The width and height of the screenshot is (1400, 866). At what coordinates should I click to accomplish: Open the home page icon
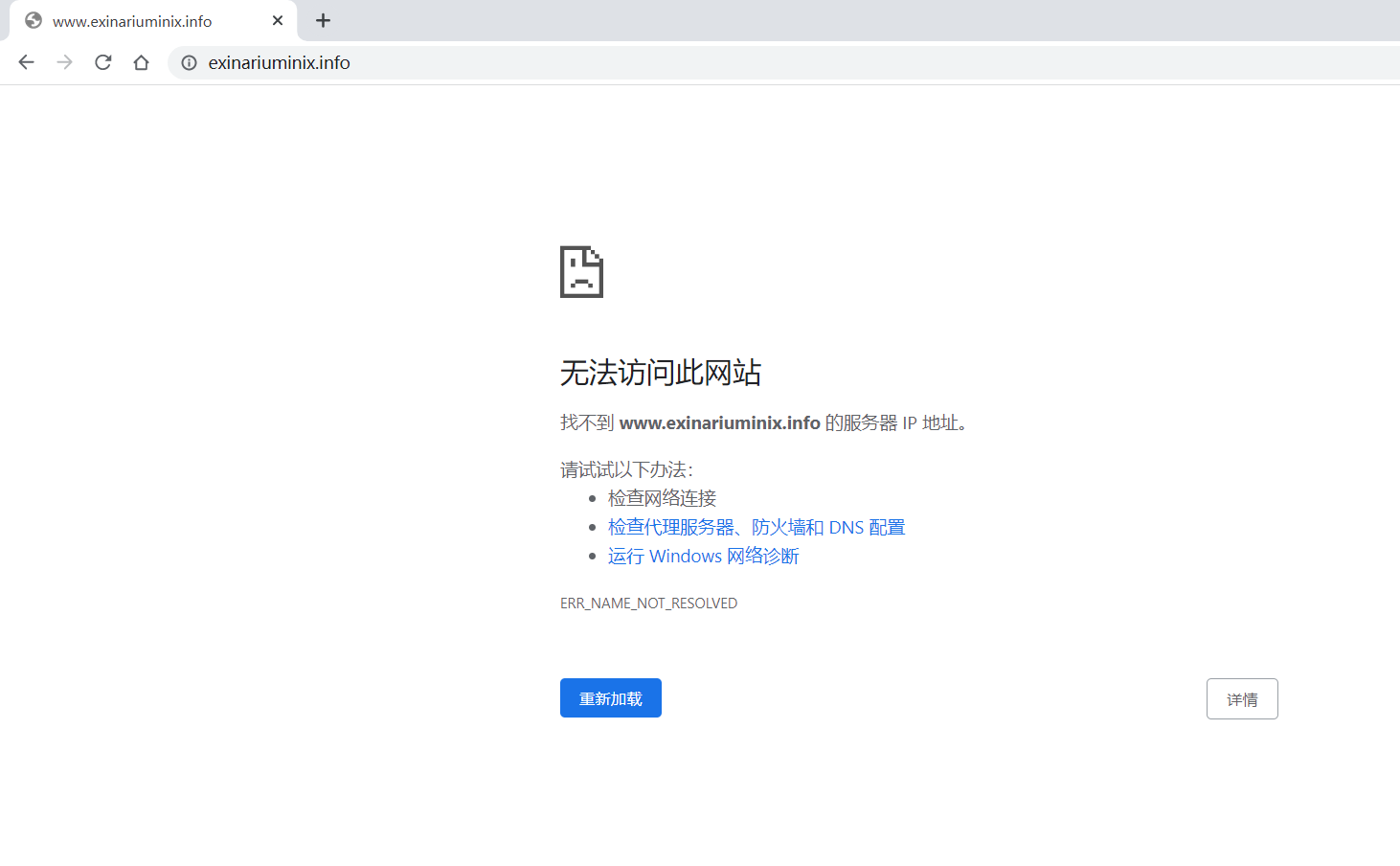(x=141, y=62)
